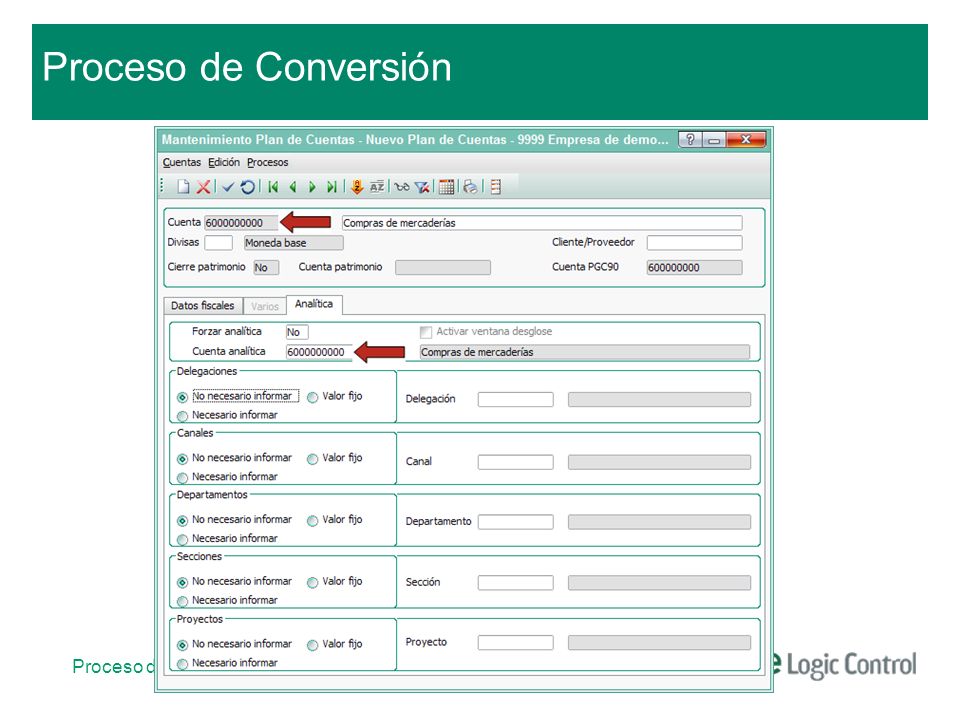Enable the Activar ventana desglose checkbox
960x720 pixels.
(426, 332)
